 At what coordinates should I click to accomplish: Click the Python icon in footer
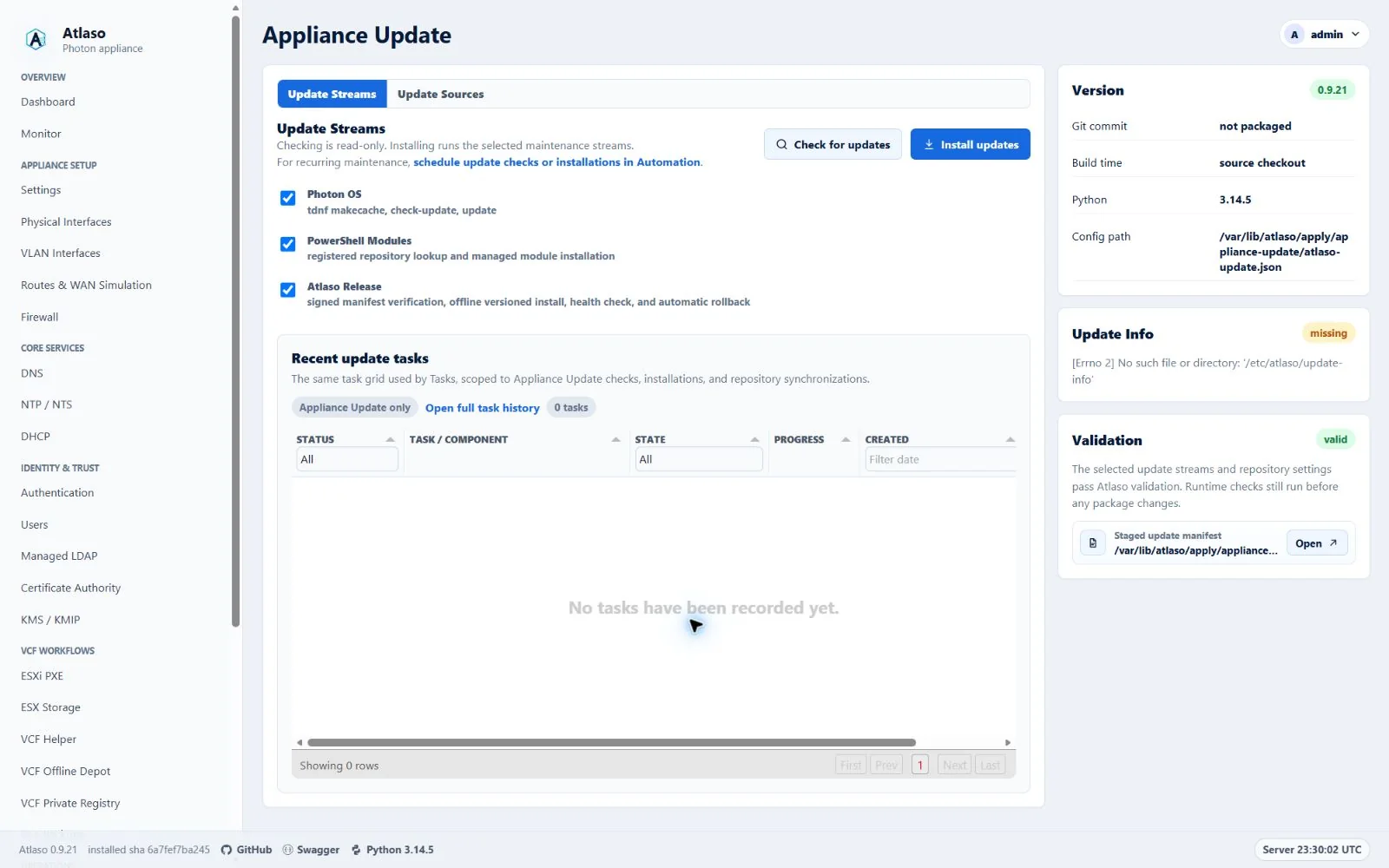click(x=356, y=850)
